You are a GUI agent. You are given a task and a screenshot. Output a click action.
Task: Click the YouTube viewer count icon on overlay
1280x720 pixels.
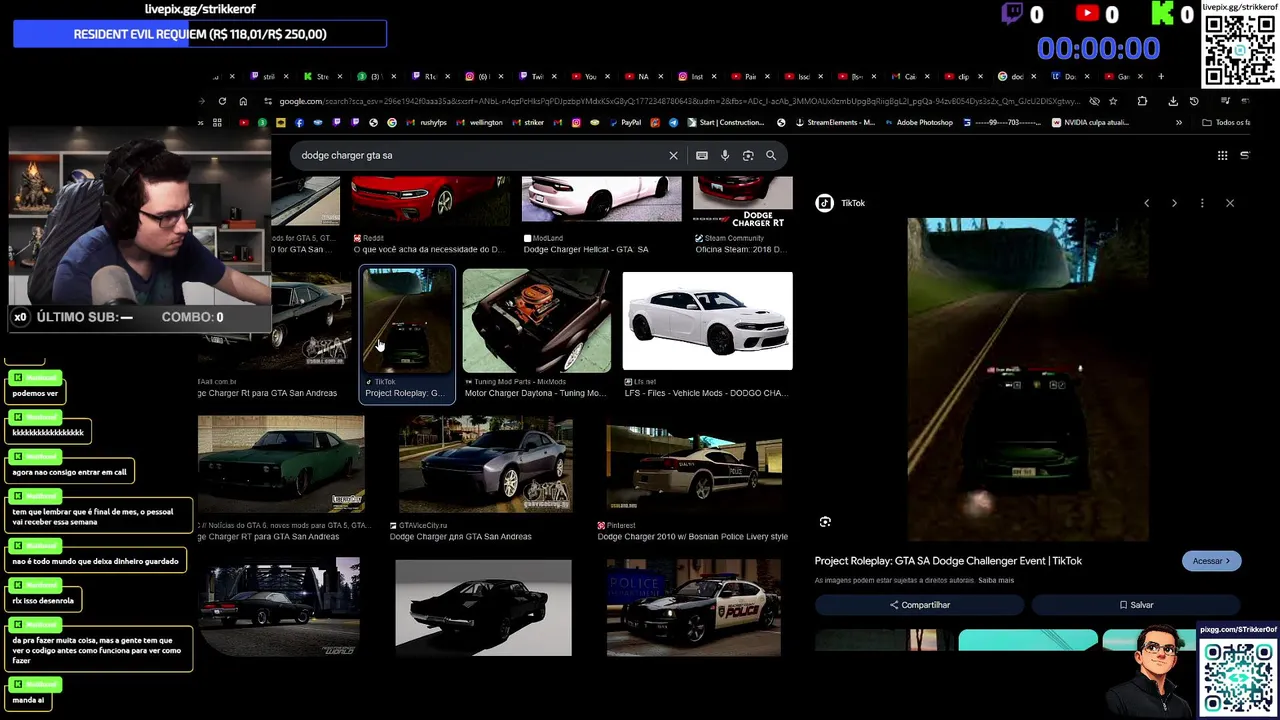[x=1087, y=14]
